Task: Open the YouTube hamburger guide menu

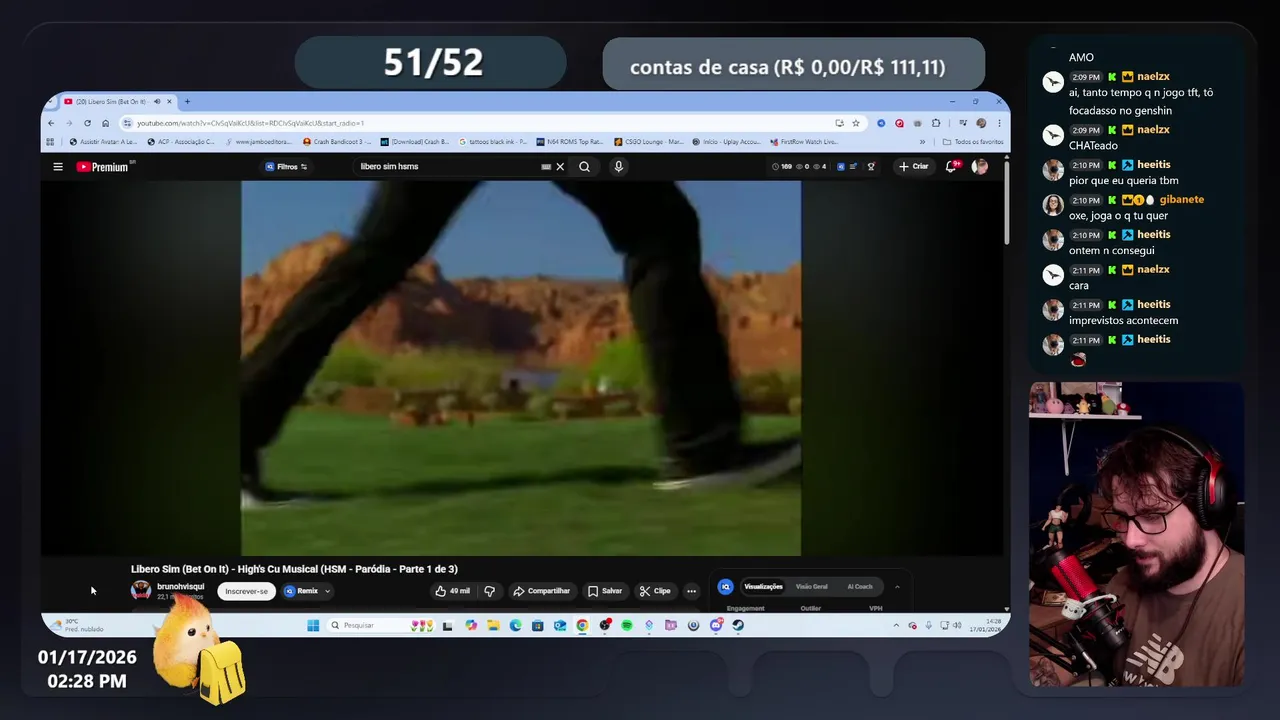Action: click(58, 167)
